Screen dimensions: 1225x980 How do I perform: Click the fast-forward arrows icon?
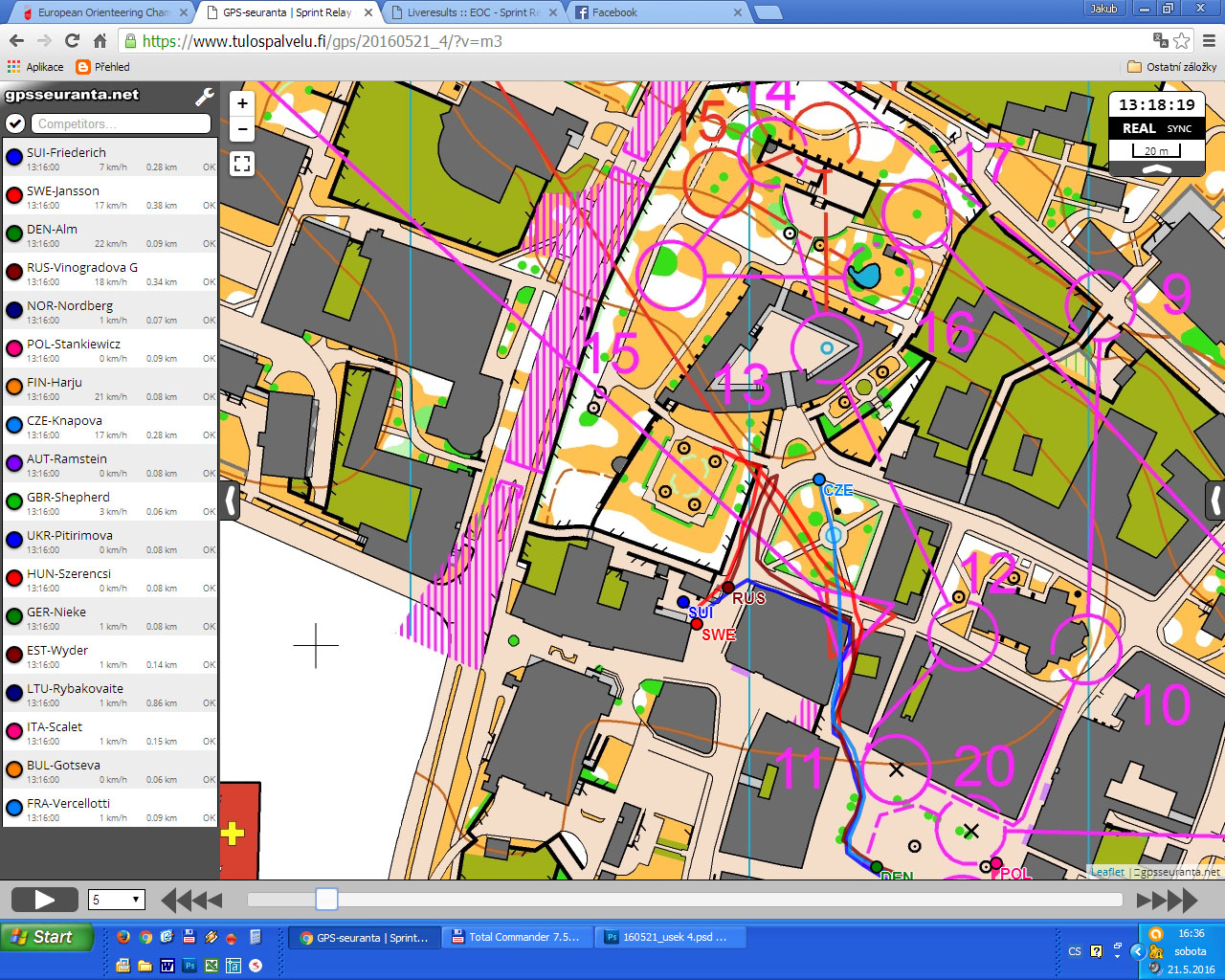(1167, 900)
